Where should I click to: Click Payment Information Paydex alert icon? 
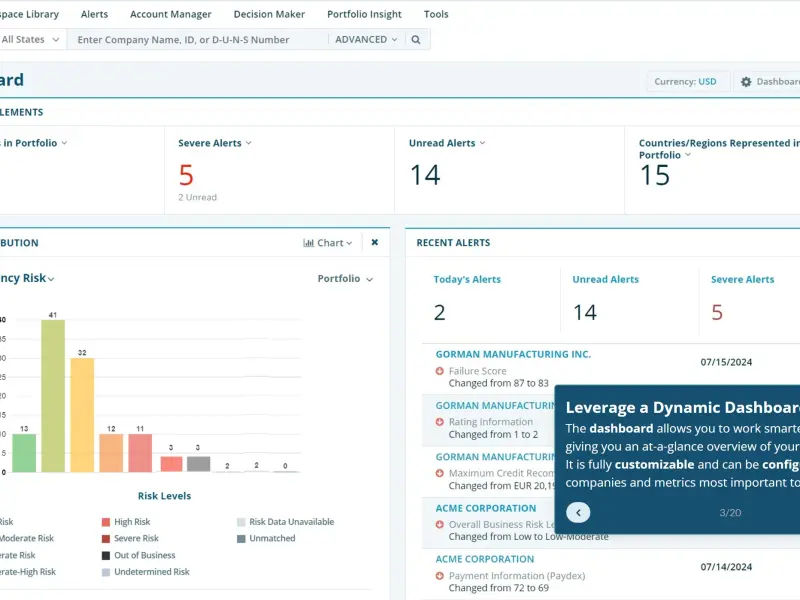439,576
